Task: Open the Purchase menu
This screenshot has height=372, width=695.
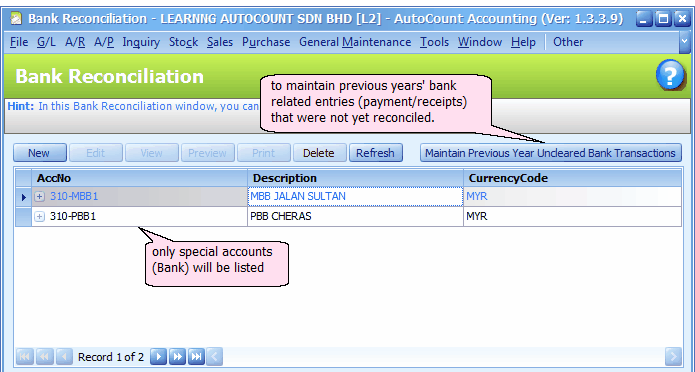Action: (x=266, y=42)
